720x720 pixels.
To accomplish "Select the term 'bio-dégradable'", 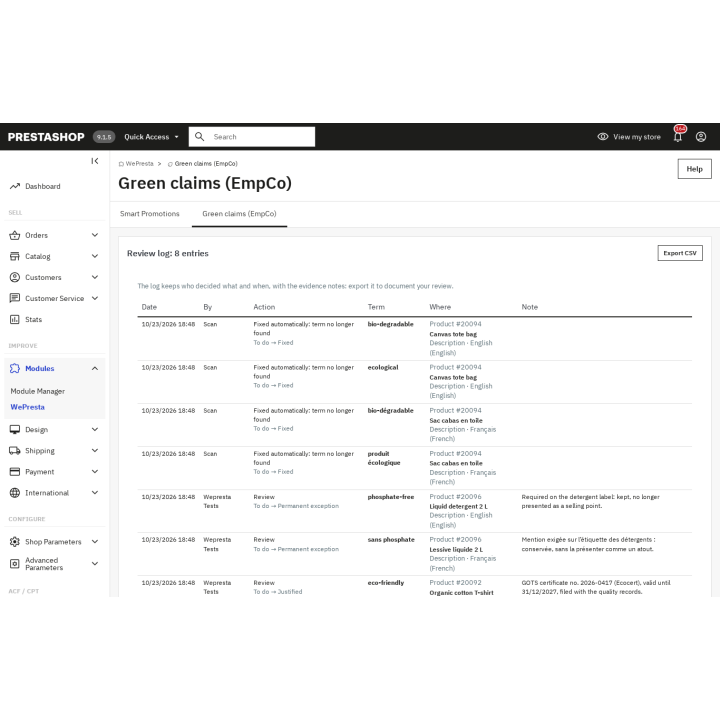I will point(390,411).
